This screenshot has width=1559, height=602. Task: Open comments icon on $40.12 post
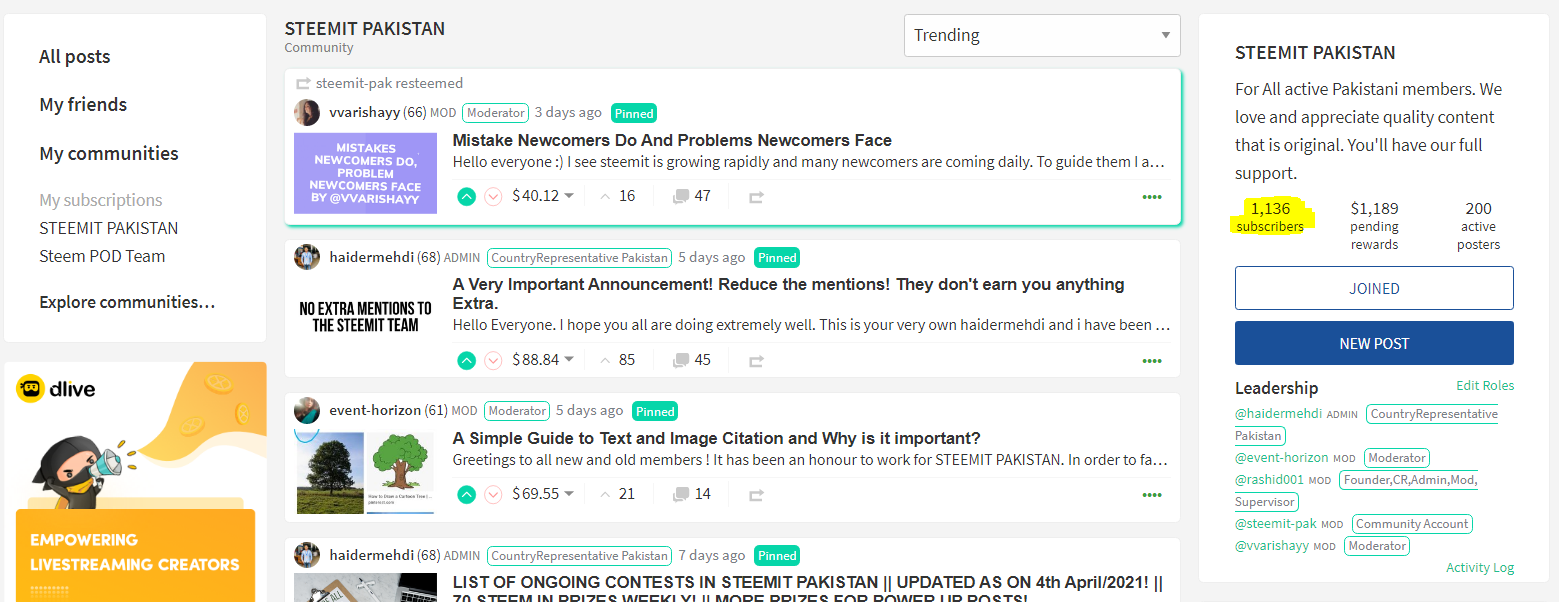[681, 196]
